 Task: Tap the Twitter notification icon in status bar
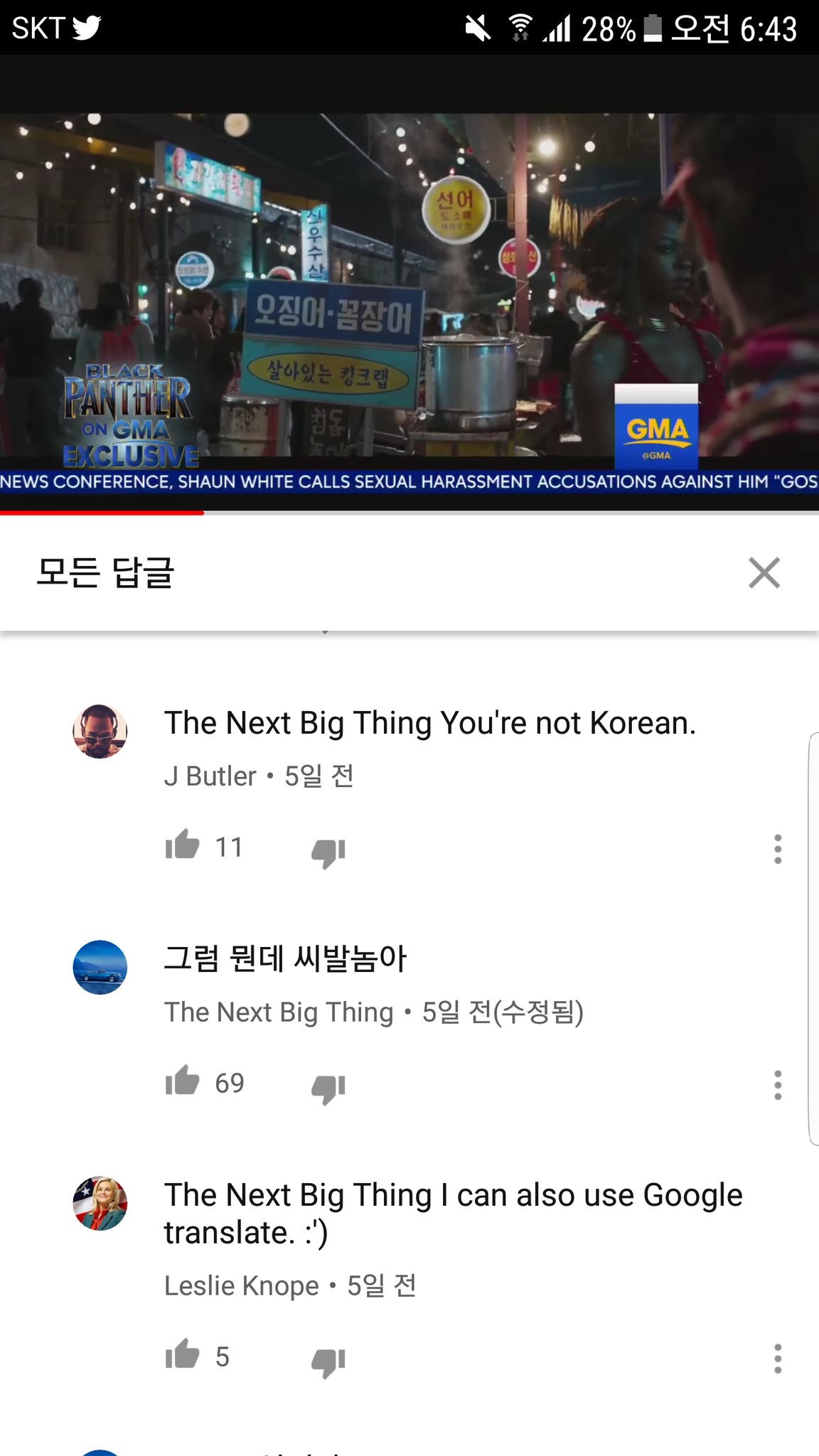point(87,28)
